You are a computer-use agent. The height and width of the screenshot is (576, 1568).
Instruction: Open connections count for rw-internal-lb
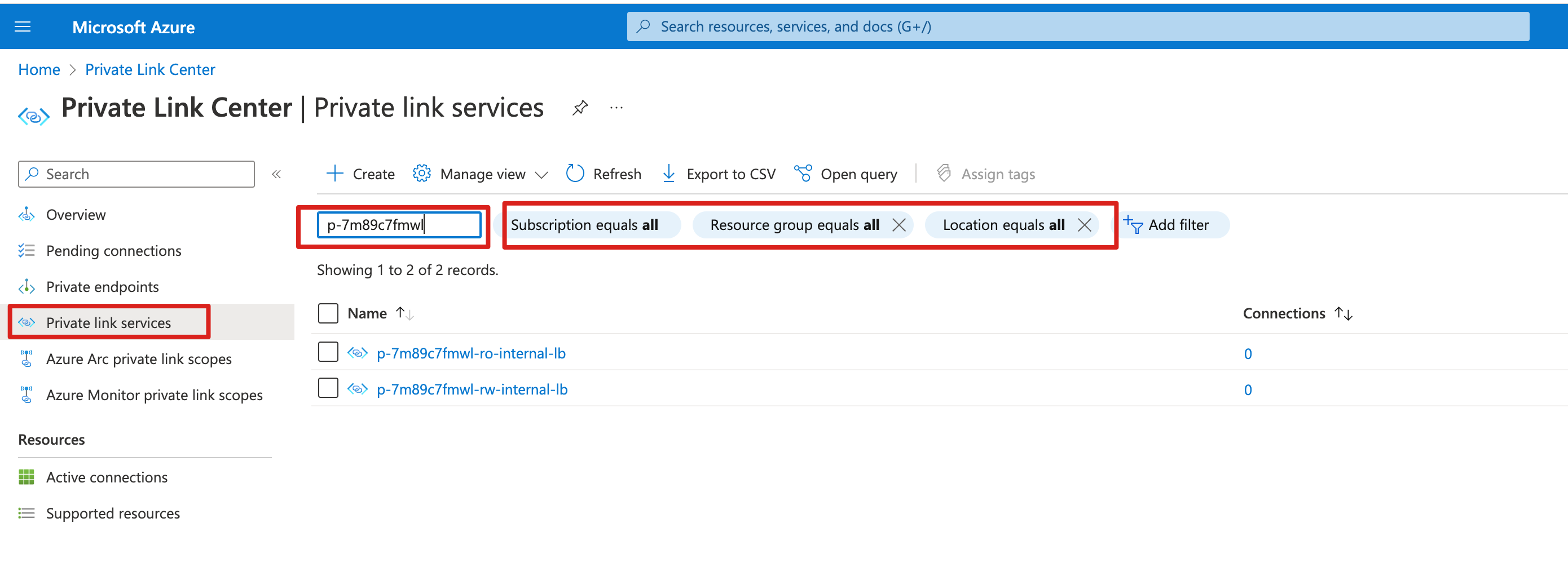pyautogui.click(x=1247, y=390)
